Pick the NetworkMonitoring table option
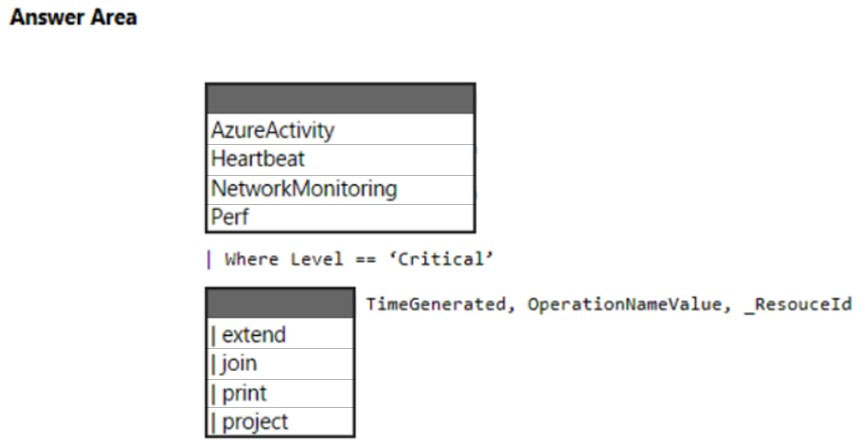 pyautogui.click(x=340, y=189)
